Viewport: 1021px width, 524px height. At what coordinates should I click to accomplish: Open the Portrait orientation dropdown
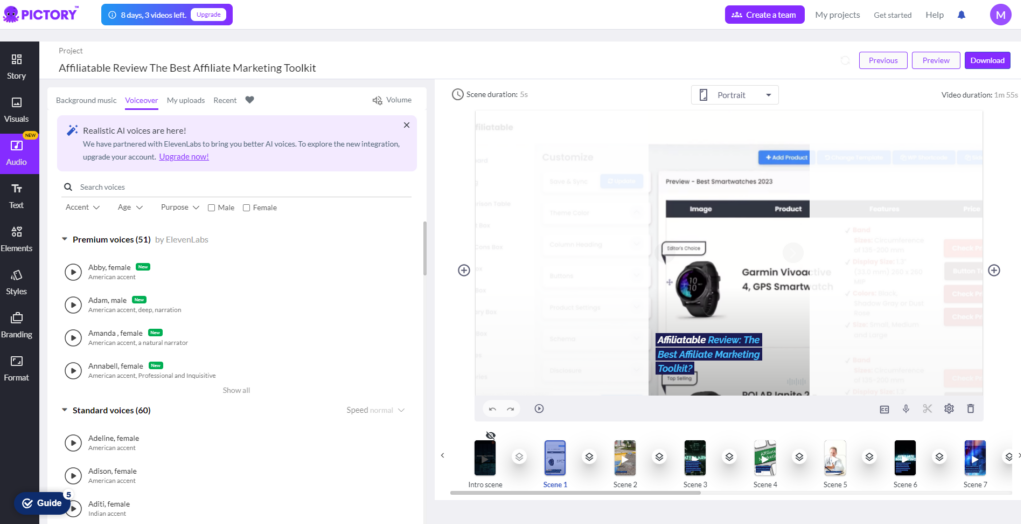pyautogui.click(x=734, y=95)
